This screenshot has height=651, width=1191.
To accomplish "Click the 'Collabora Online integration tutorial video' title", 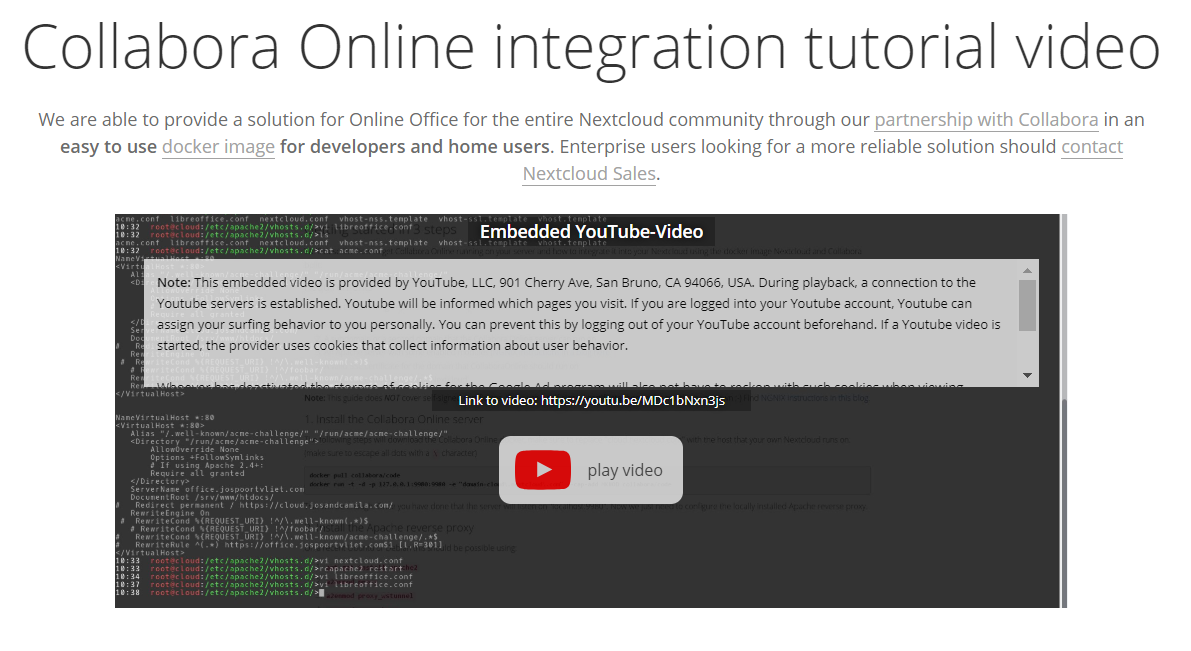I will pos(591,47).
